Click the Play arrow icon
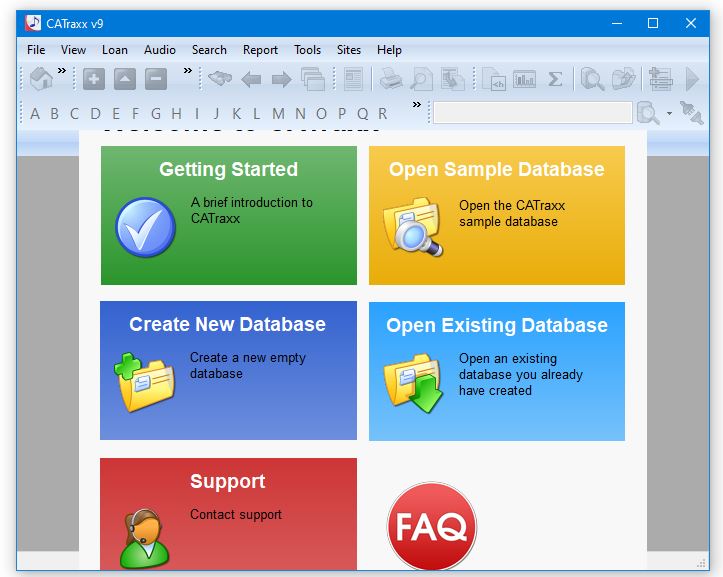 [692, 79]
